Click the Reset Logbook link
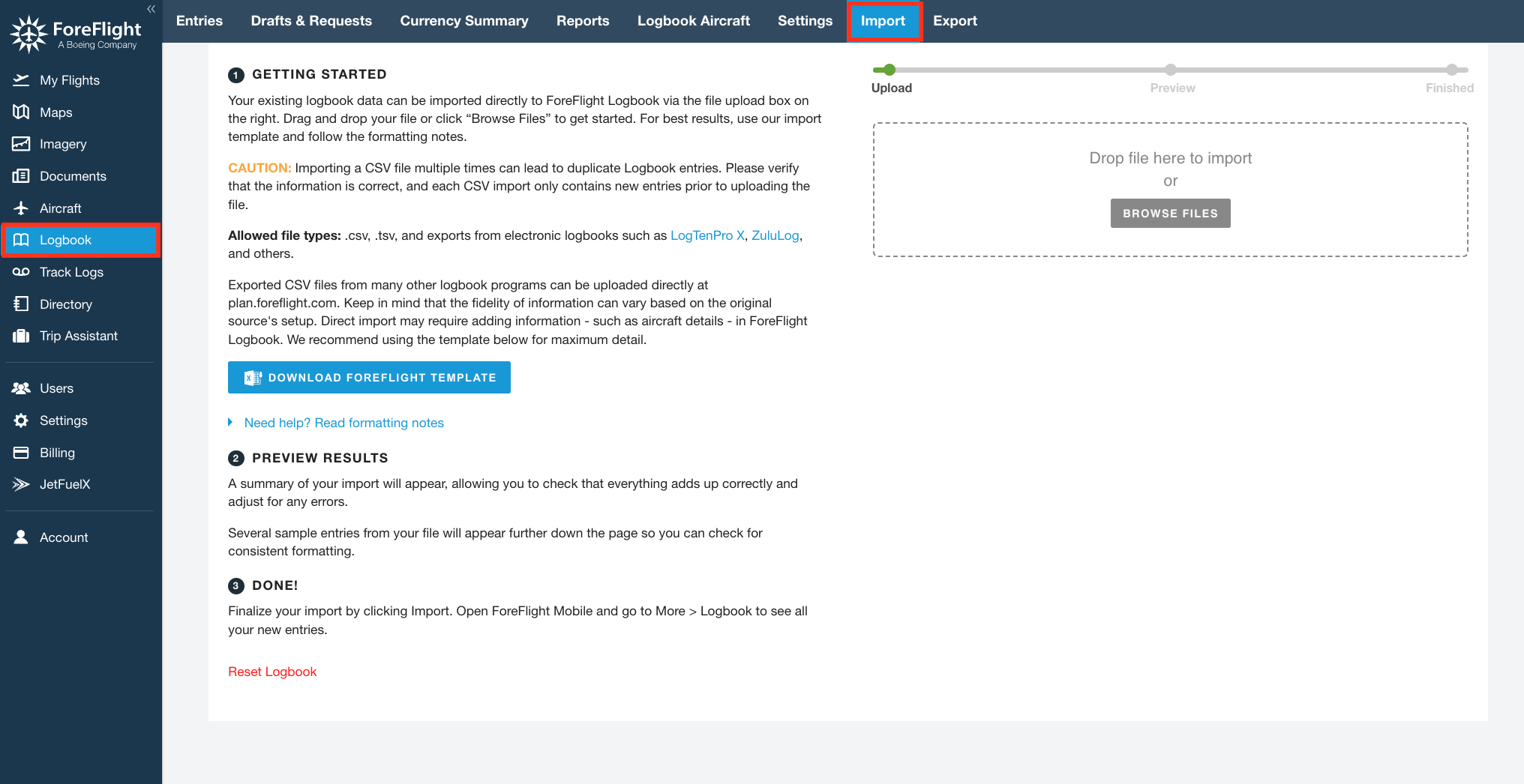 [x=272, y=672]
